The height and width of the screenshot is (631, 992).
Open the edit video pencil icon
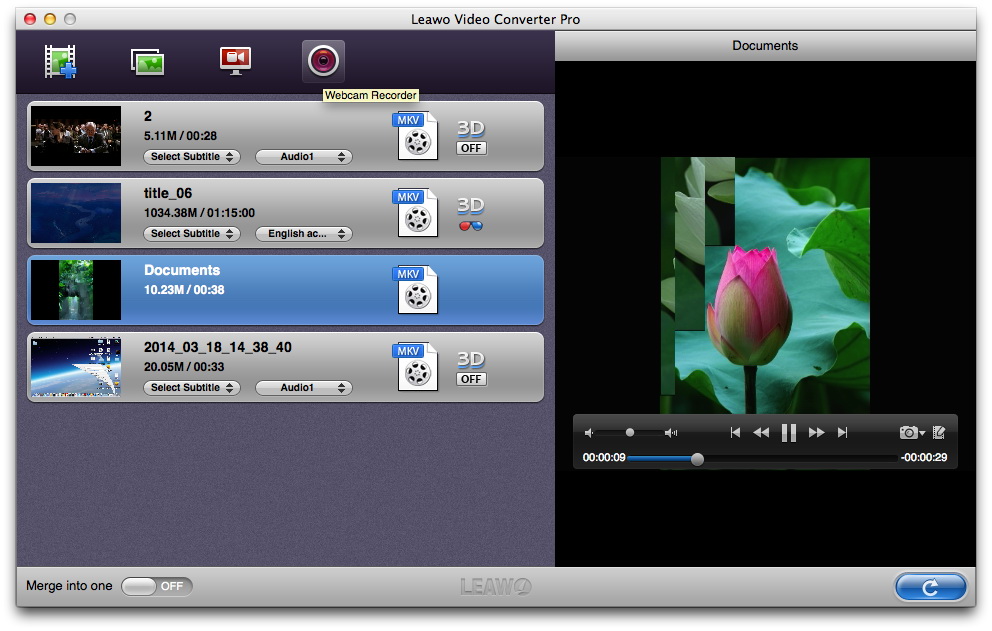[x=939, y=433]
